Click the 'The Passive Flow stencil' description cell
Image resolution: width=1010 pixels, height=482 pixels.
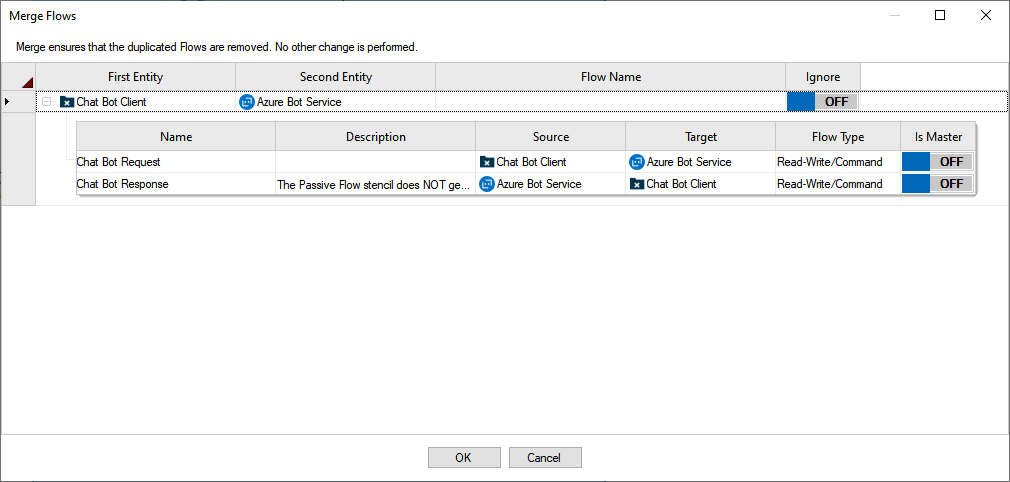coord(376,184)
